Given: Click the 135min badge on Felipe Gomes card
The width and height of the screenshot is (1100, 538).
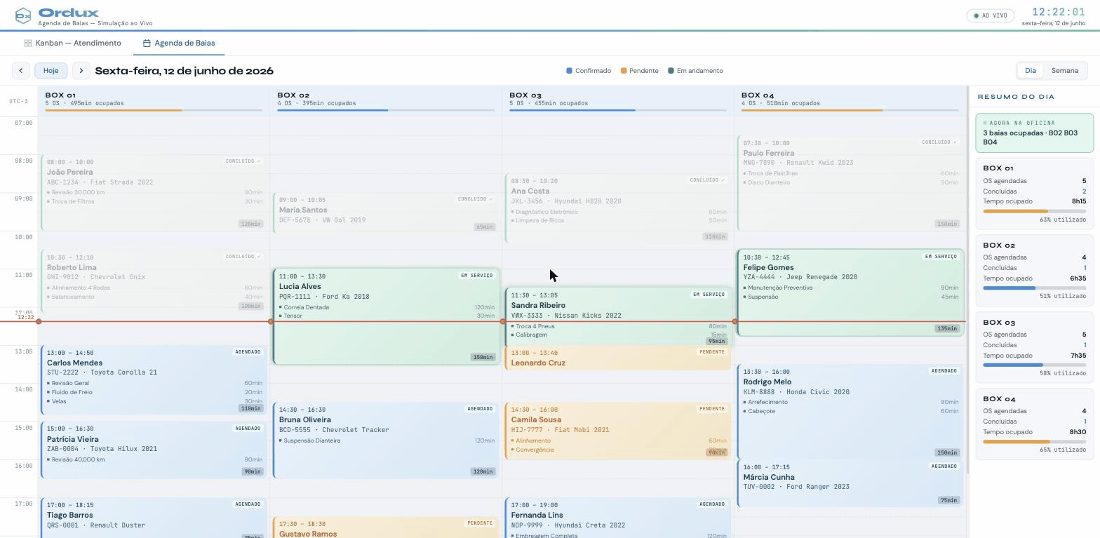Looking at the screenshot, I should [947, 328].
